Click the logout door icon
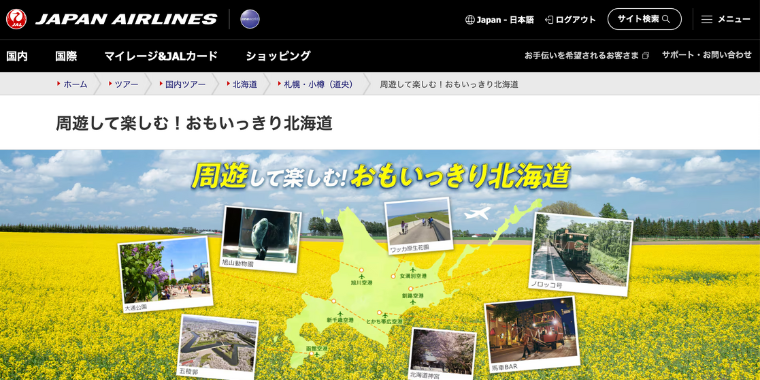The image size is (760, 380). coord(549,20)
